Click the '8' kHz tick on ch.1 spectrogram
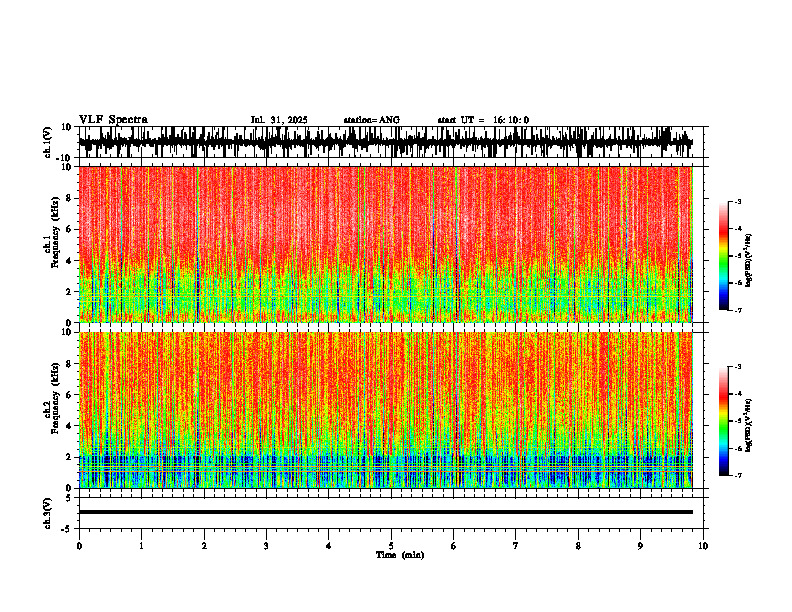This screenshot has width=792, height=612. [70, 198]
